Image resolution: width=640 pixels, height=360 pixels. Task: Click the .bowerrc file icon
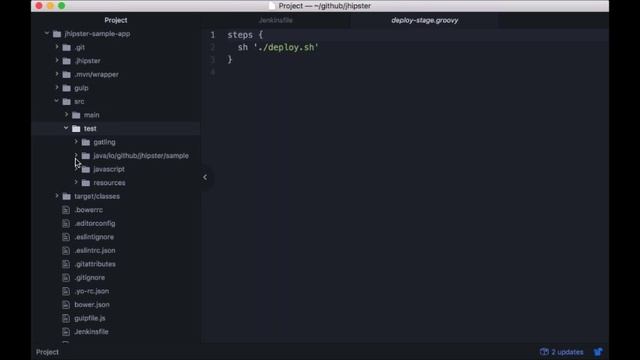click(66, 210)
